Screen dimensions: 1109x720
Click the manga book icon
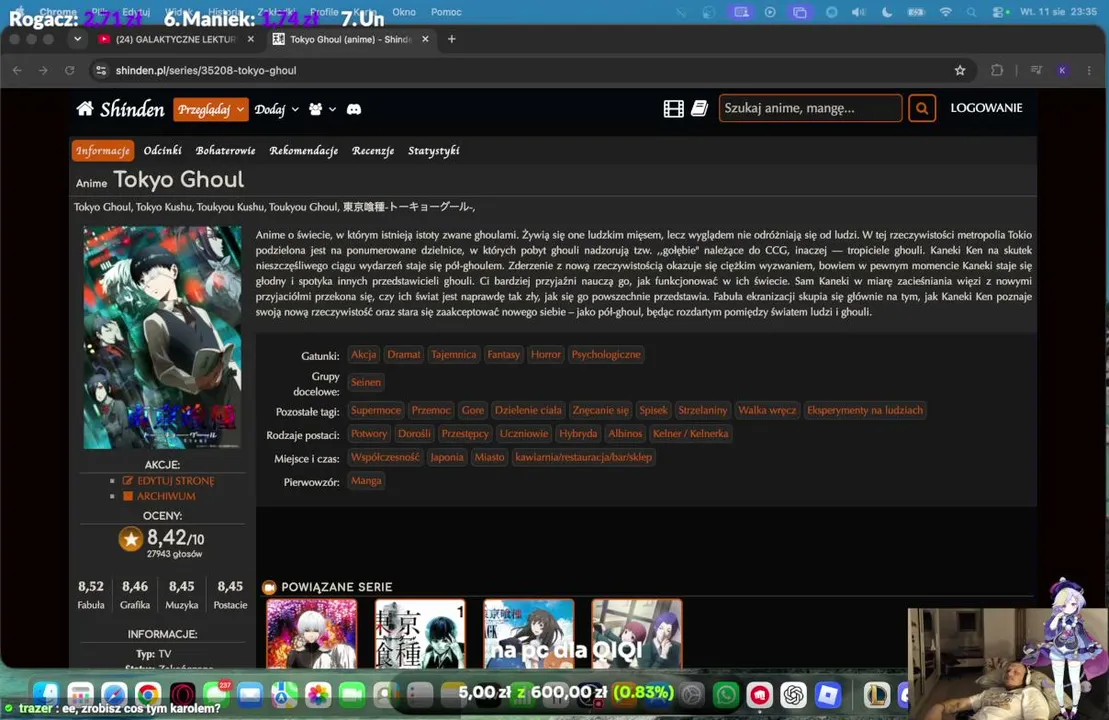pyautogui.click(x=699, y=108)
